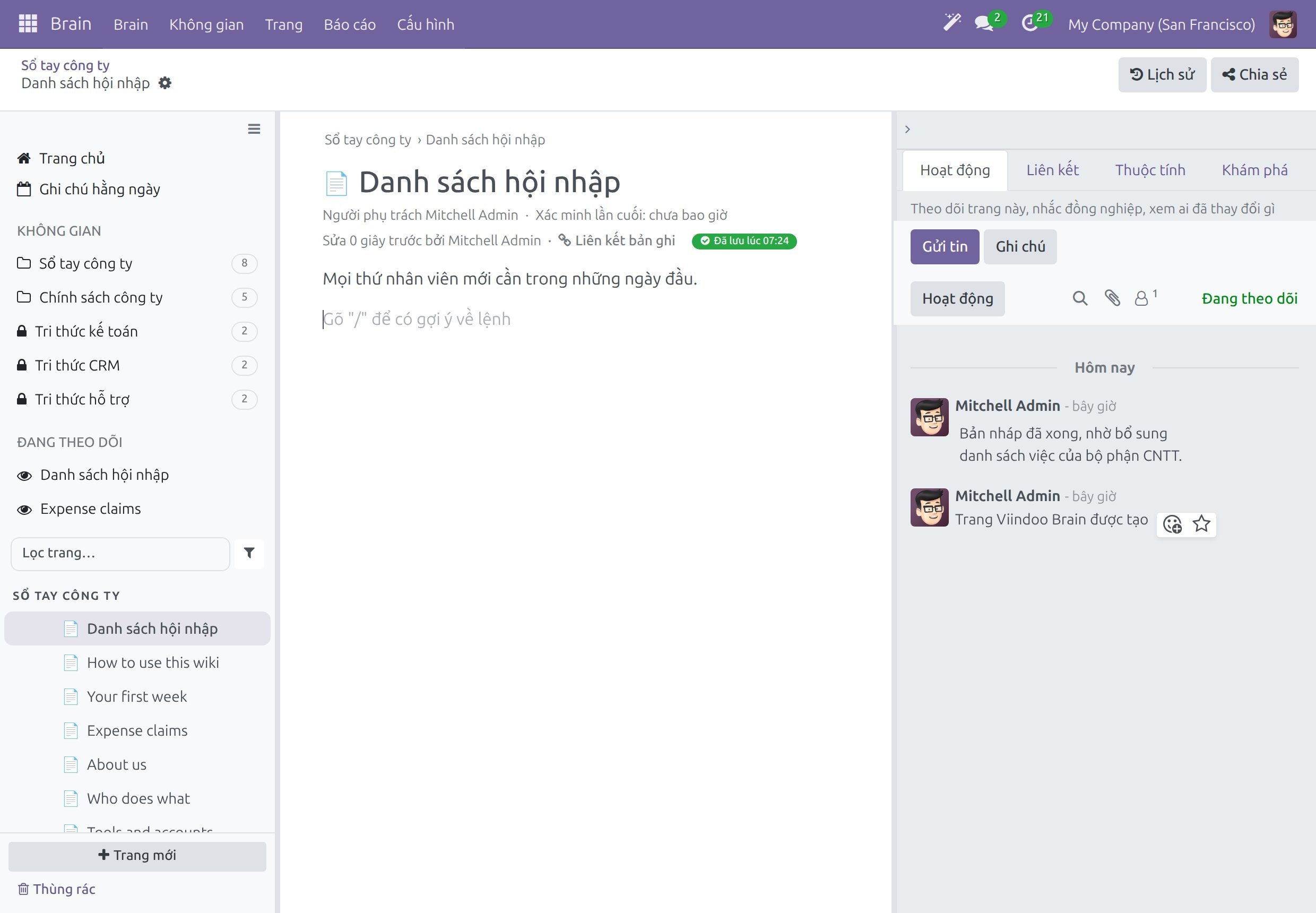The width and height of the screenshot is (1316, 913).
Task: Open the activities clock icon with badge 21
Action: 1029,24
